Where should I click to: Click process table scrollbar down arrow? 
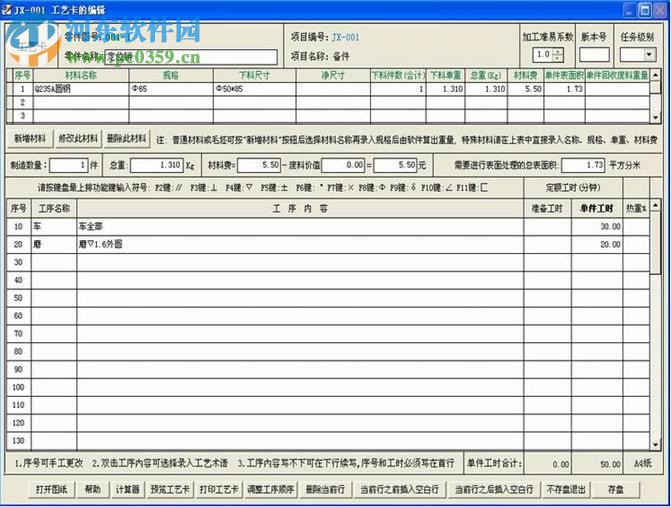tap(655, 445)
